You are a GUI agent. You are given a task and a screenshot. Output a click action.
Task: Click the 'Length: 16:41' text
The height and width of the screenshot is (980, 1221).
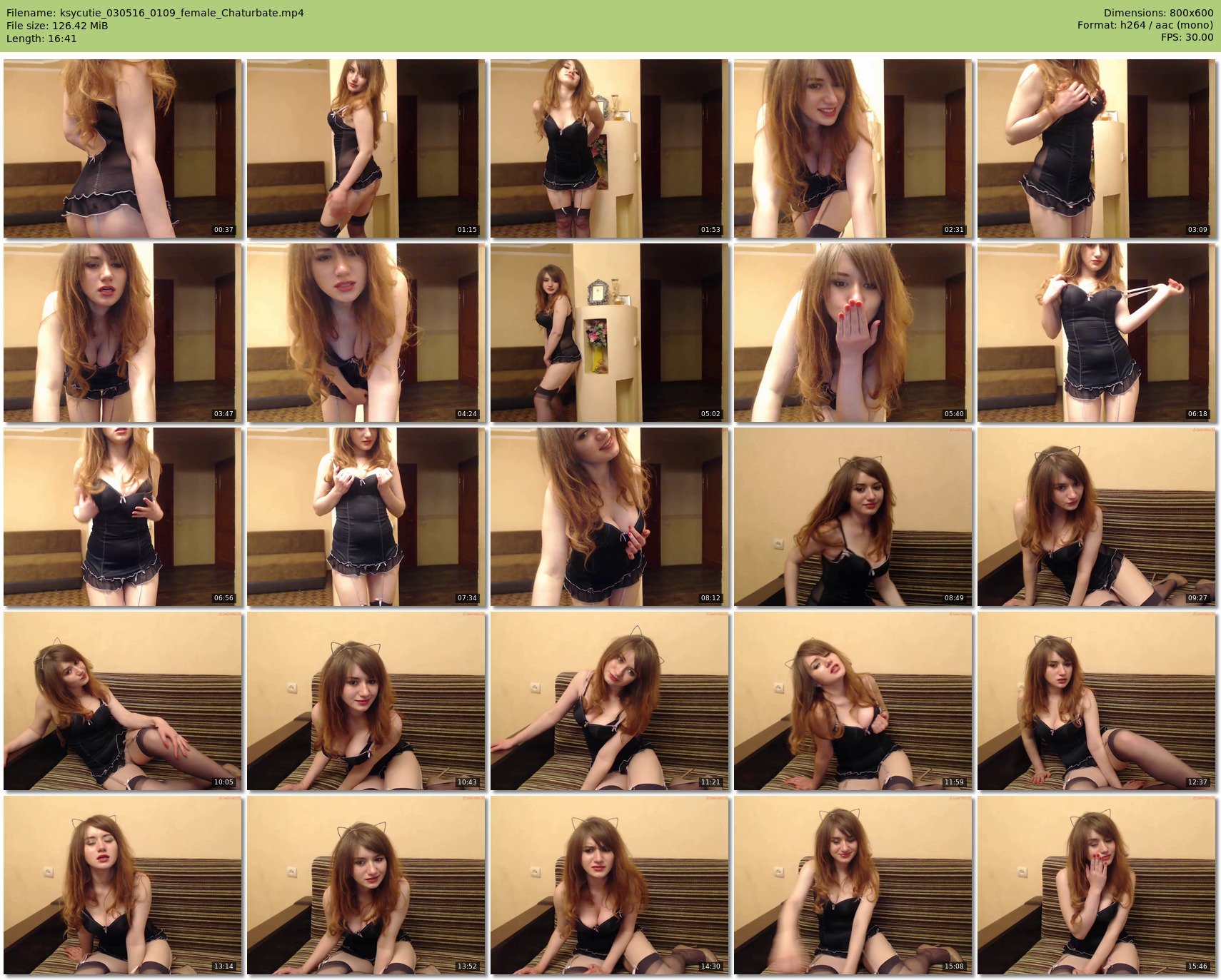pyautogui.click(x=41, y=39)
